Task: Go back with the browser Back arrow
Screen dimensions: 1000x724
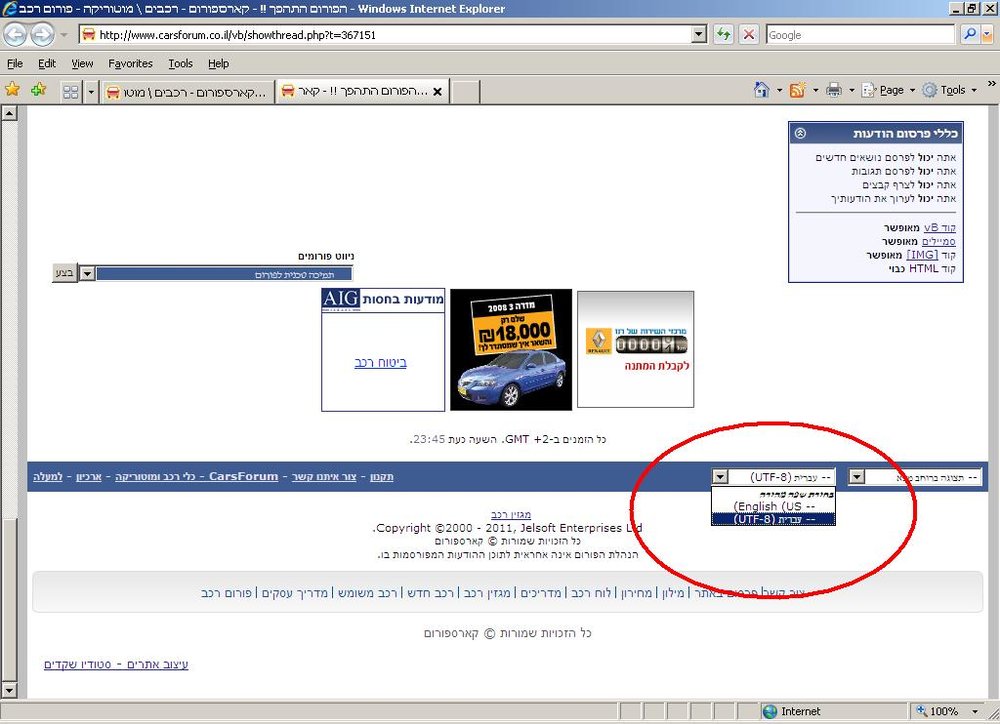Action: click(x=15, y=34)
